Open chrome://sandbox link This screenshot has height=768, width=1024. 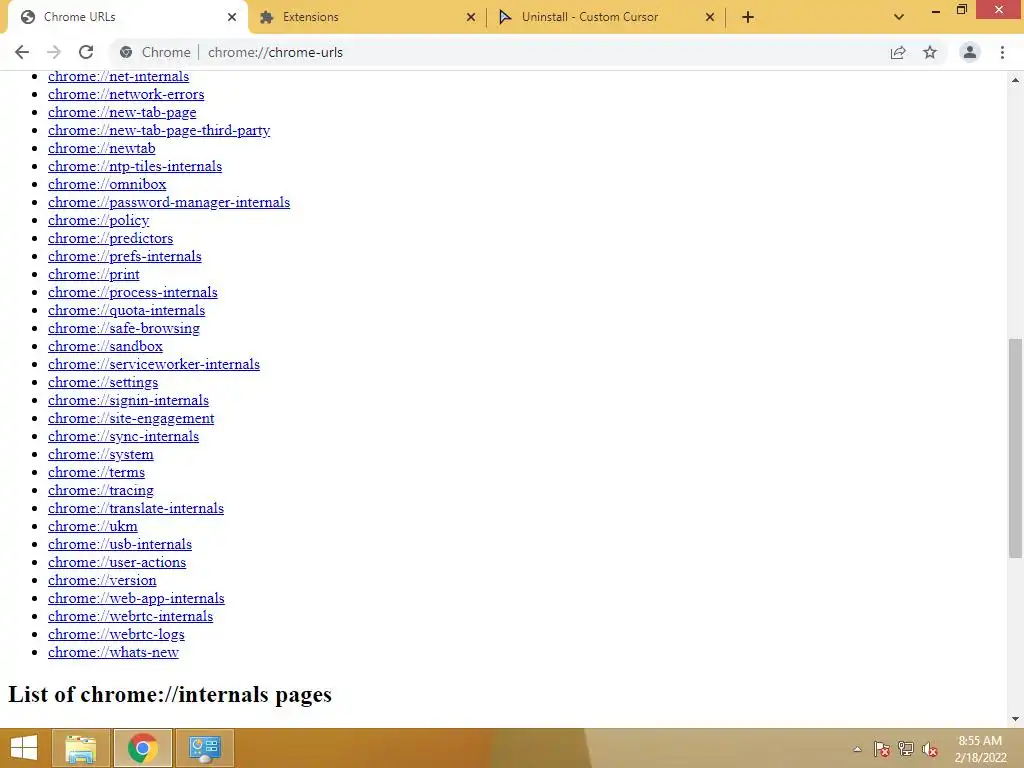click(x=105, y=346)
